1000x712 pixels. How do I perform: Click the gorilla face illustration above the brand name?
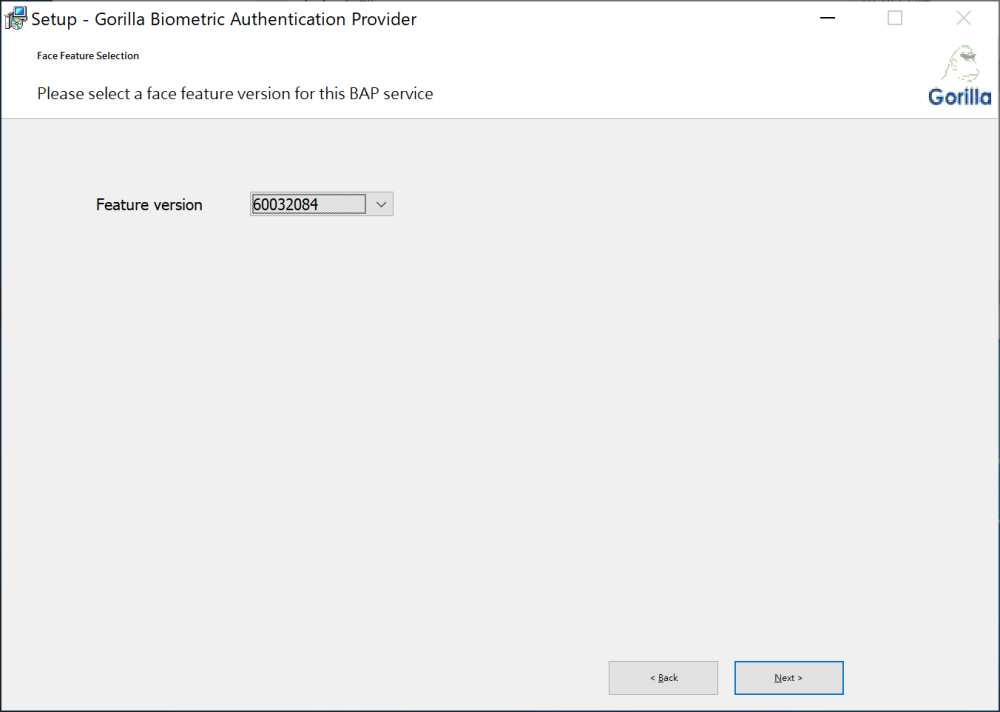pos(959,60)
